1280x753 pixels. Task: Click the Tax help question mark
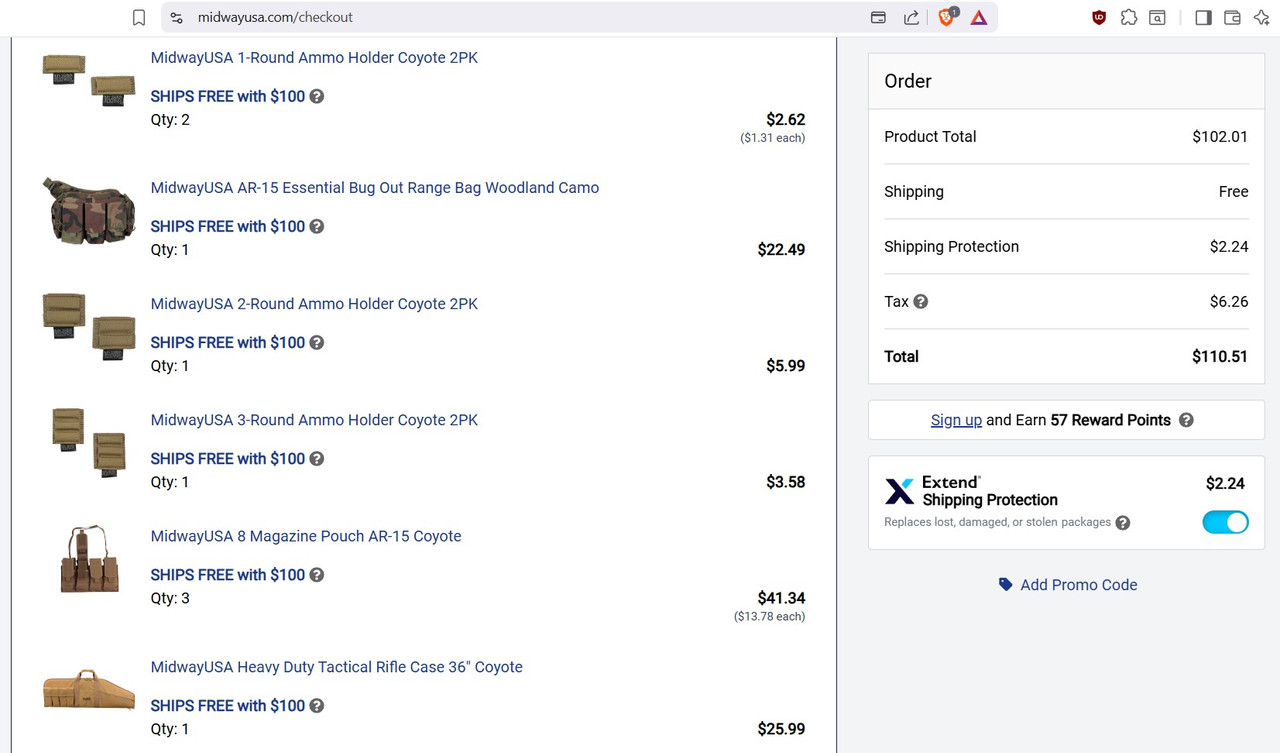click(920, 301)
